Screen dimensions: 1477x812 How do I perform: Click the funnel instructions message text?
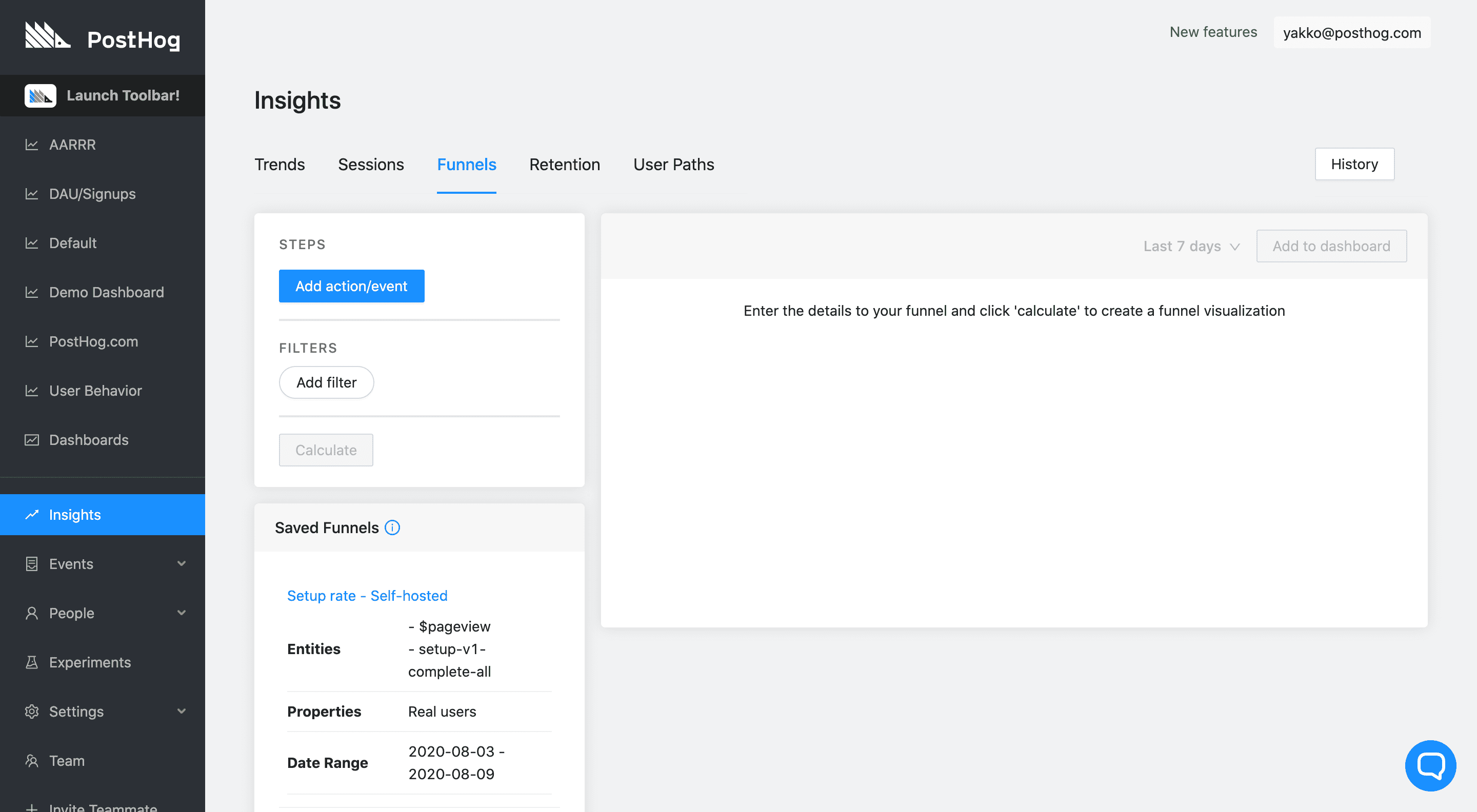[x=1014, y=311]
